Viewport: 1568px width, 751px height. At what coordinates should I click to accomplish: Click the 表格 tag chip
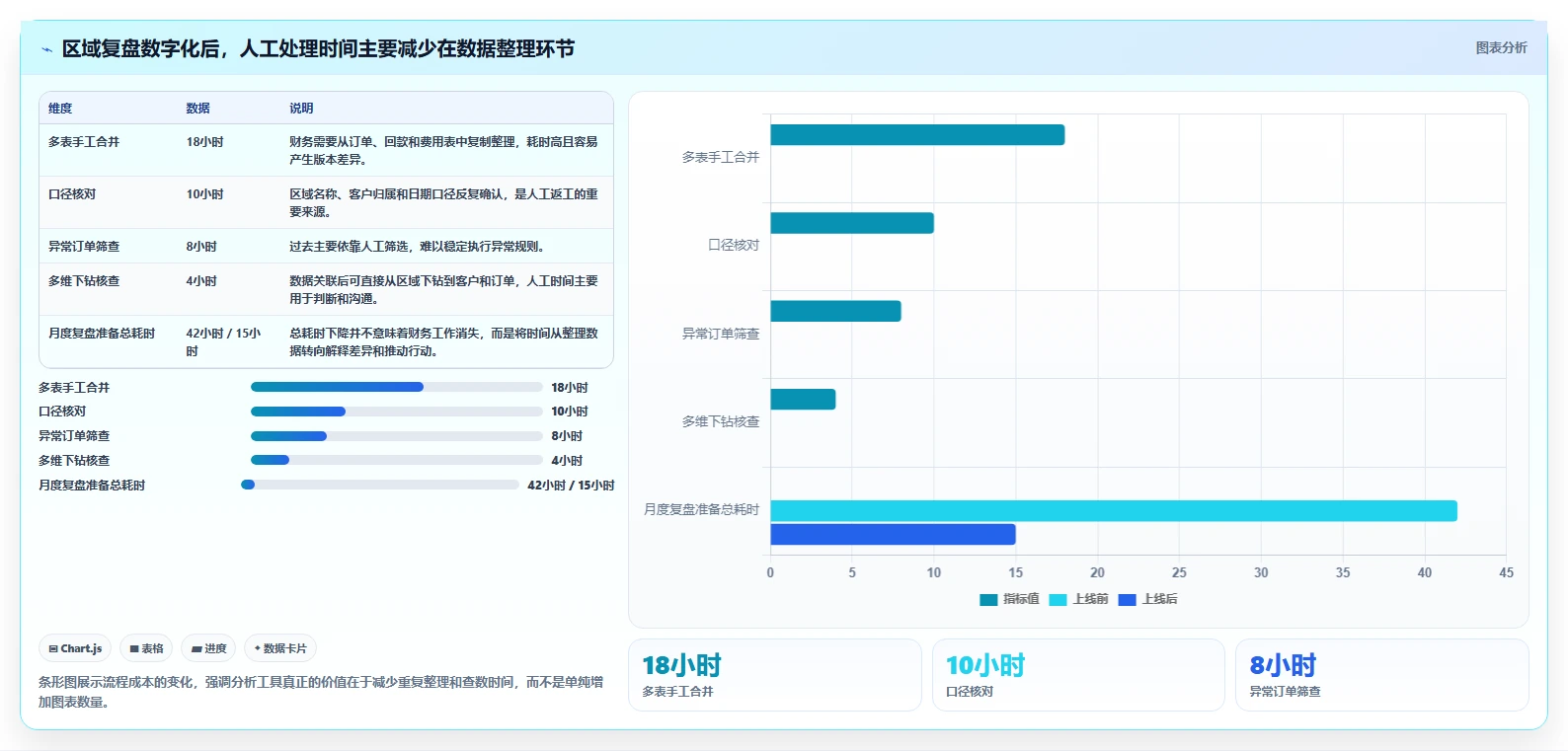[146, 648]
